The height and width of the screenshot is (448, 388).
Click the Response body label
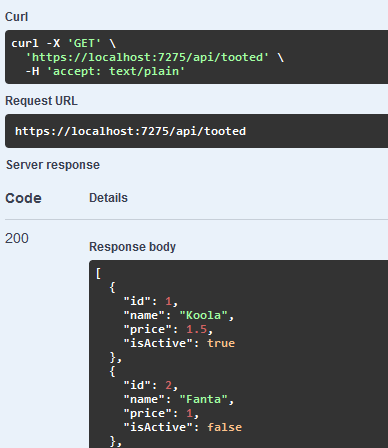(x=132, y=247)
